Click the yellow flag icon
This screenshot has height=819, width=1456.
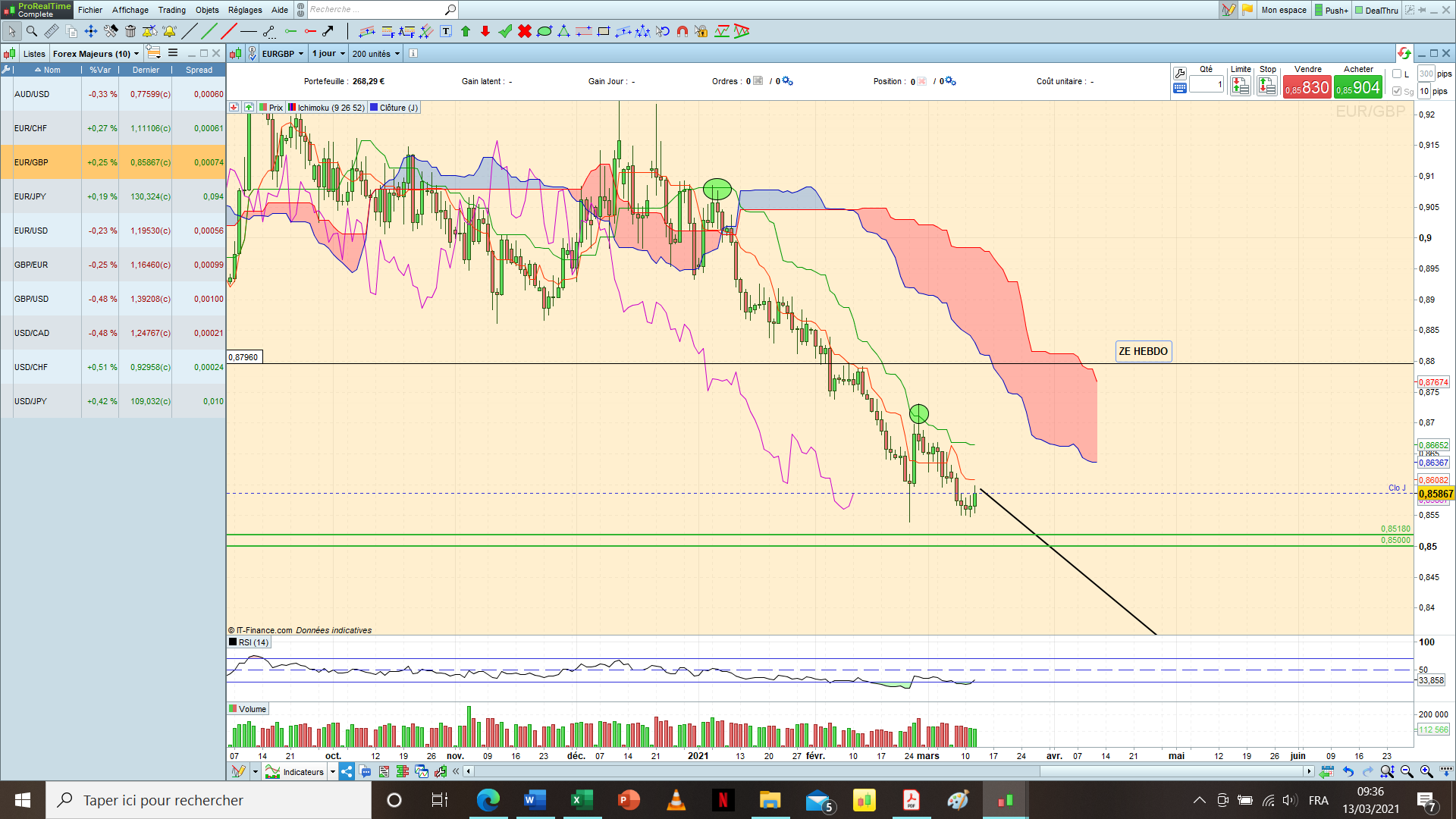pos(1247,10)
